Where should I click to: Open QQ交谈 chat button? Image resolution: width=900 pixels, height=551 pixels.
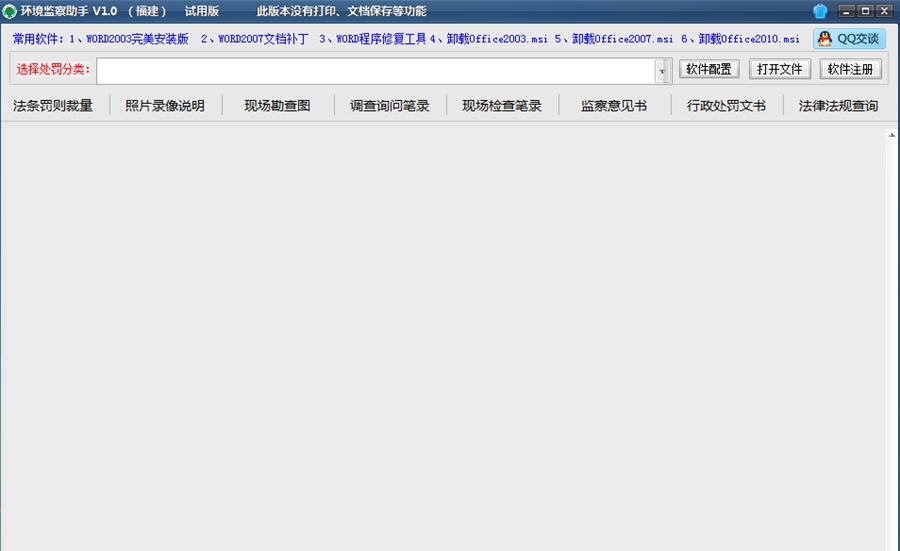(849, 38)
